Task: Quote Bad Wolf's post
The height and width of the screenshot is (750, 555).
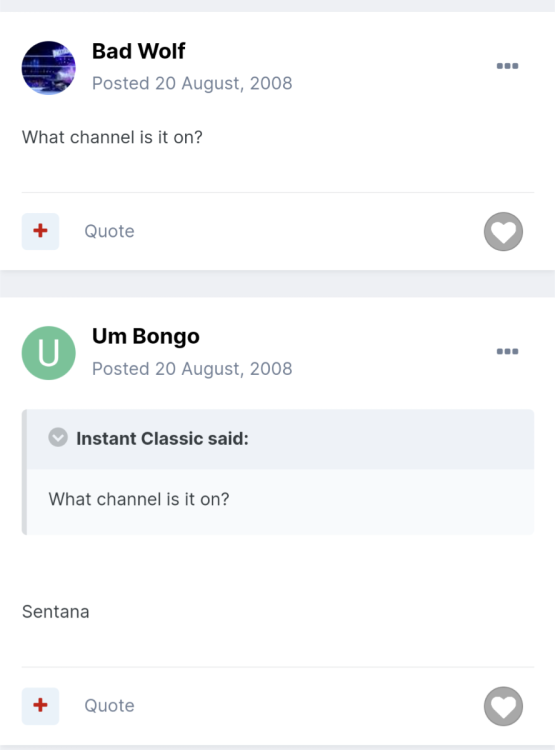Action: click(x=109, y=231)
